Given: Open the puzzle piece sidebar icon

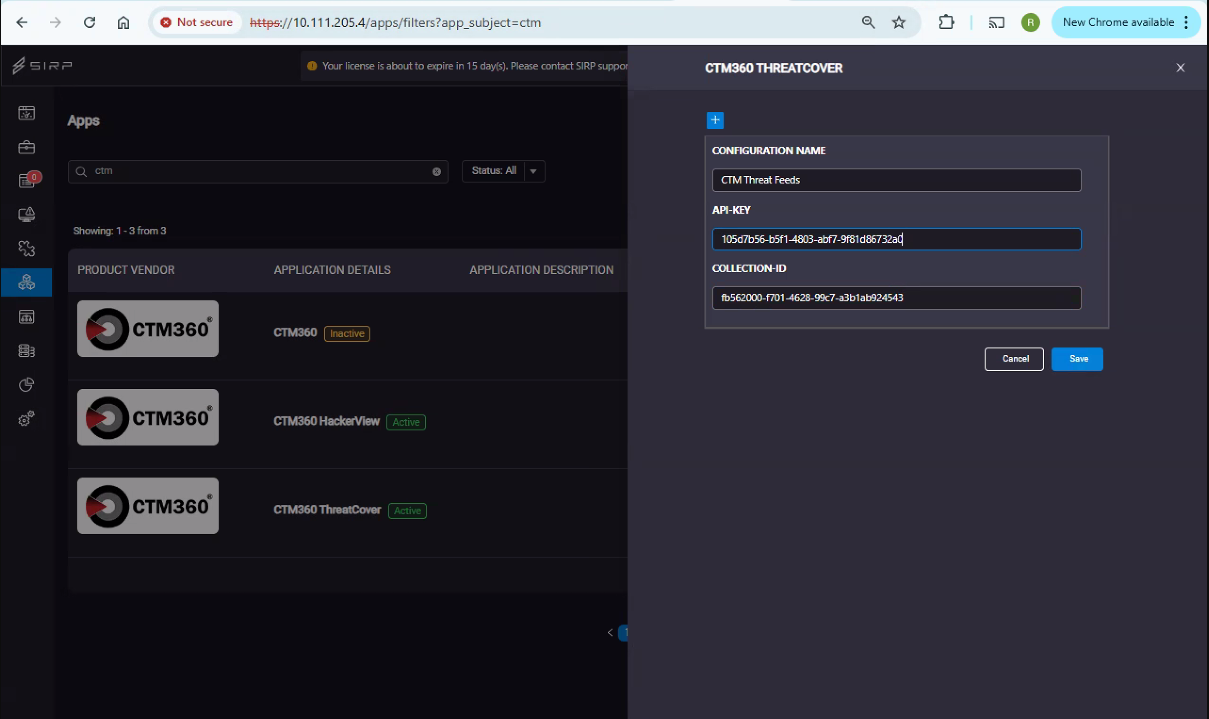Looking at the screenshot, I should pos(27,248).
